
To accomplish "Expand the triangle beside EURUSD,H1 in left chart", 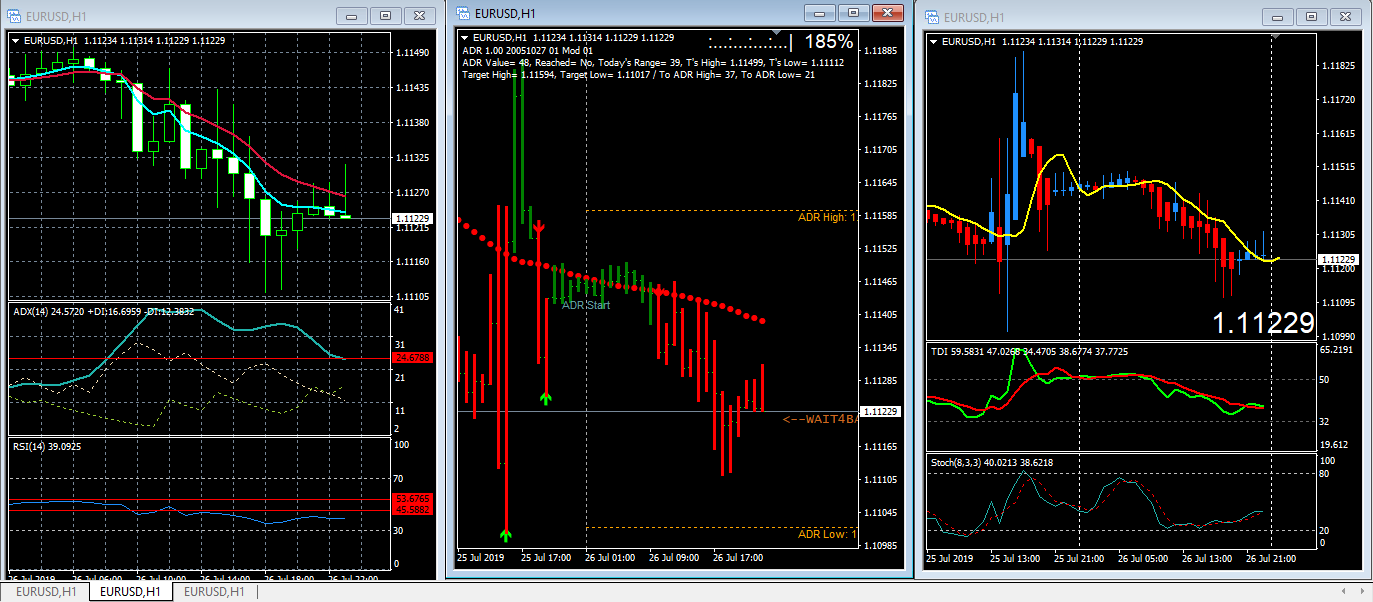I will 15,40.
